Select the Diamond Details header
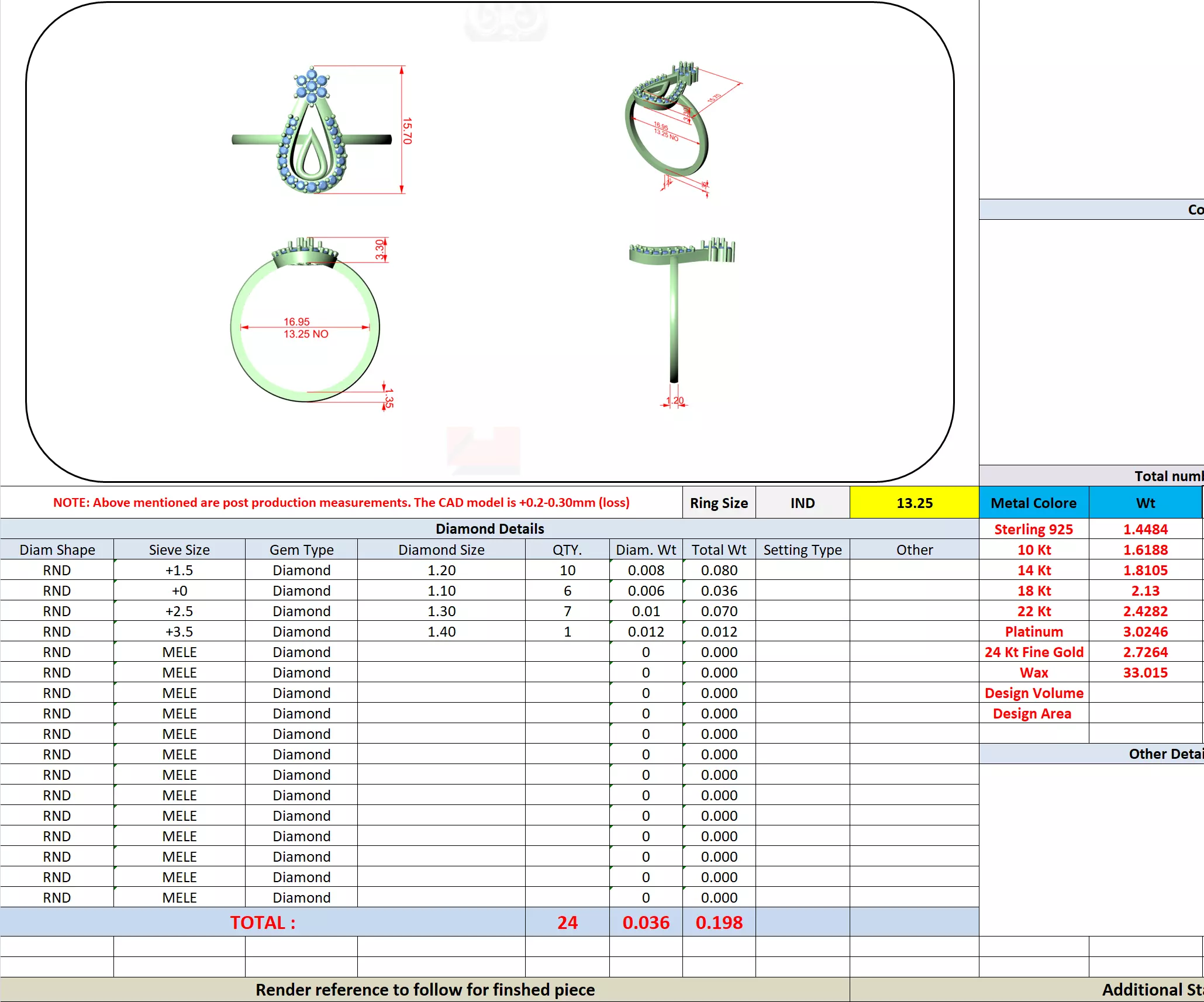 (x=489, y=528)
